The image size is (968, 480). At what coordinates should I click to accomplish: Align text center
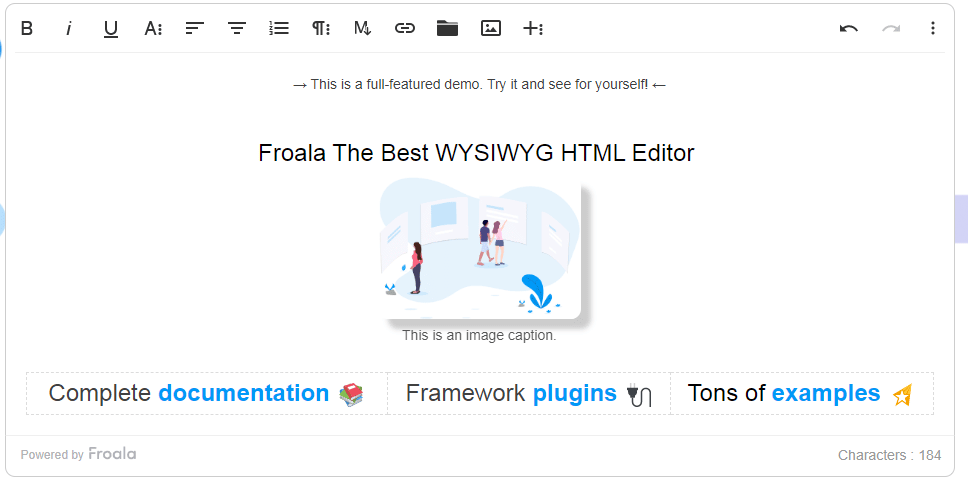pos(237,28)
